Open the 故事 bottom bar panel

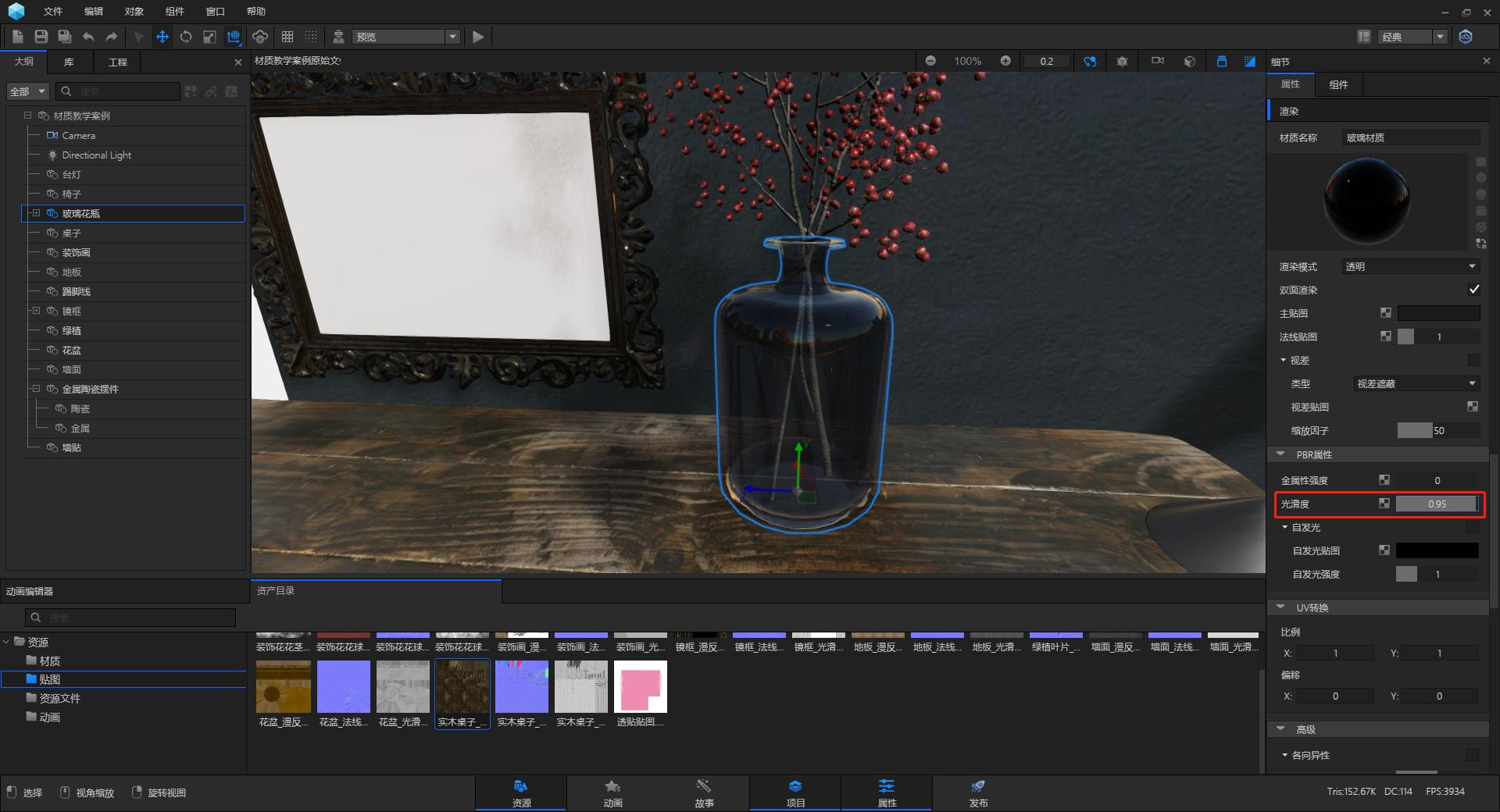(x=704, y=792)
